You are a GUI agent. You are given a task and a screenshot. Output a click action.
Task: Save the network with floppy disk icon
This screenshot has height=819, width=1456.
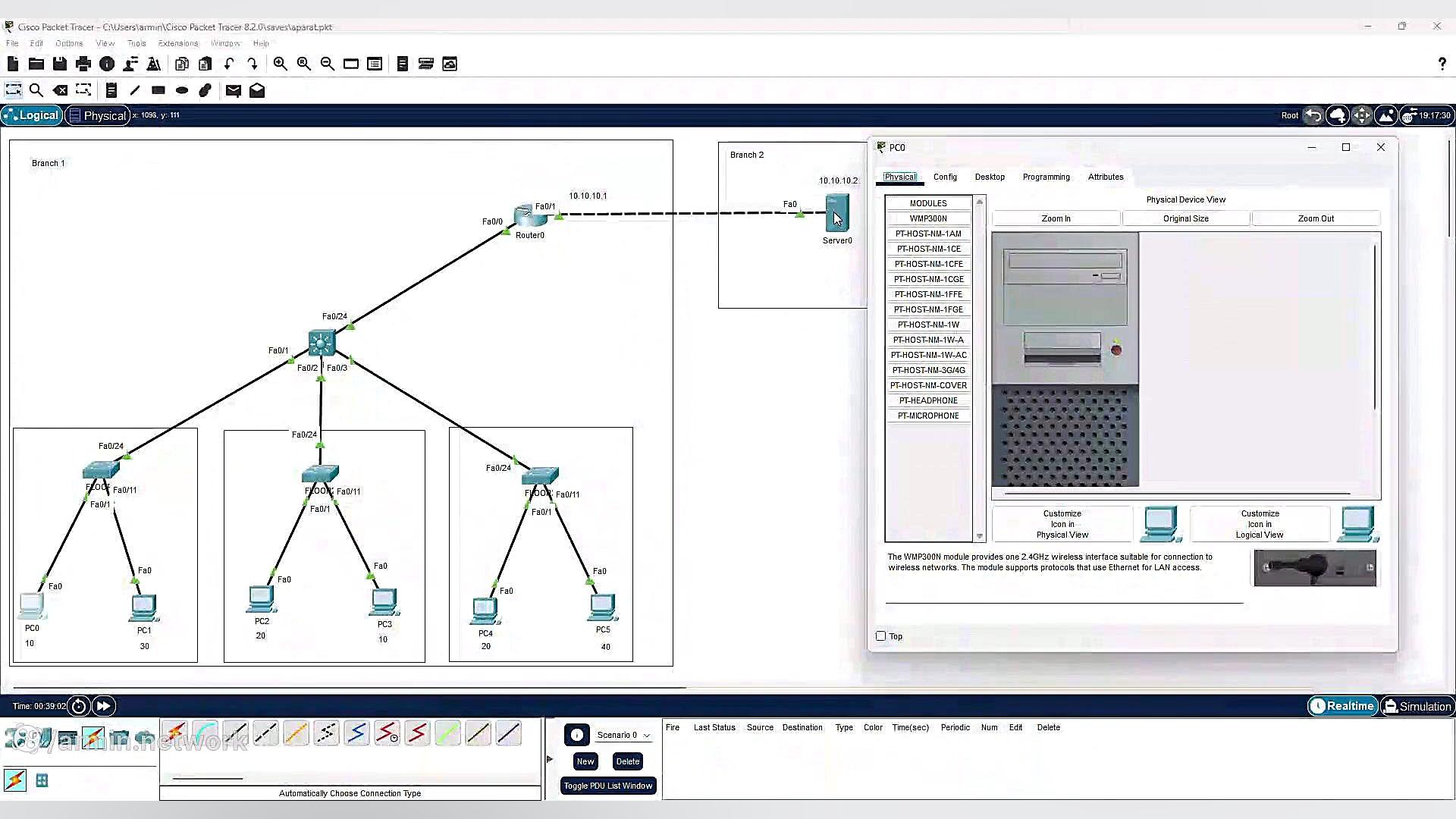pyautogui.click(x=60, y=64)
